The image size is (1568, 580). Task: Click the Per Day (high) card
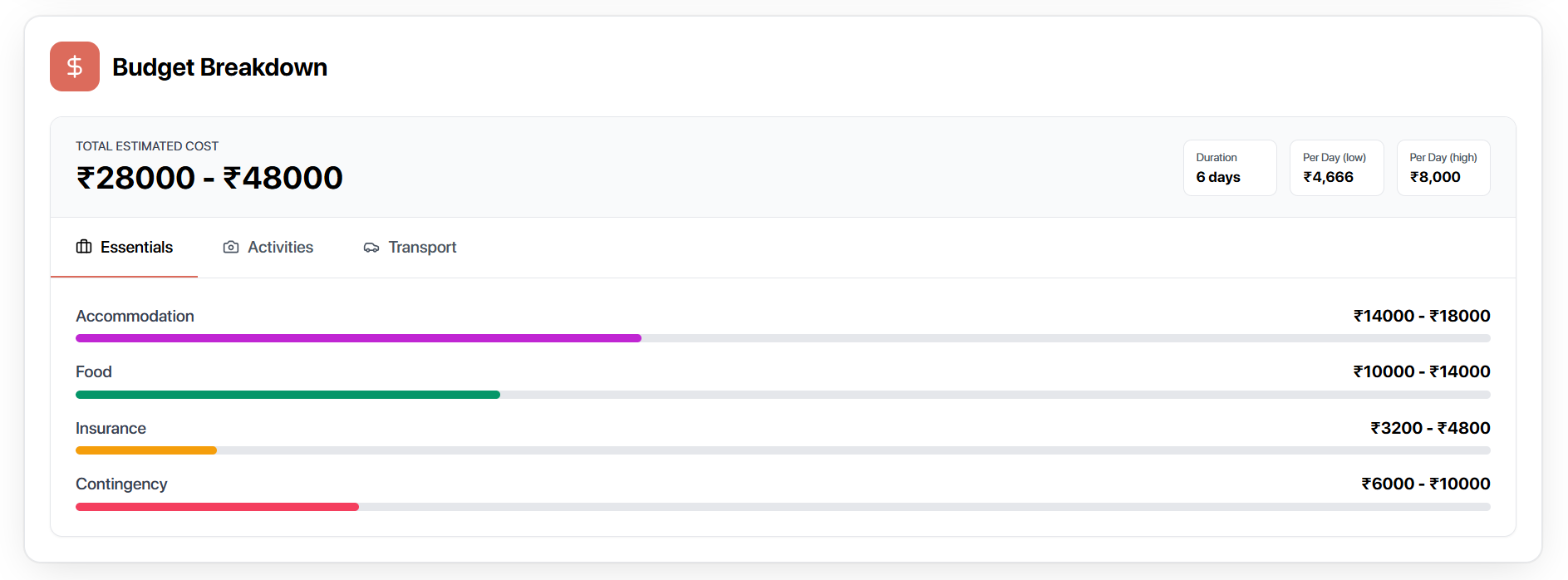(x=1443, y=168)
